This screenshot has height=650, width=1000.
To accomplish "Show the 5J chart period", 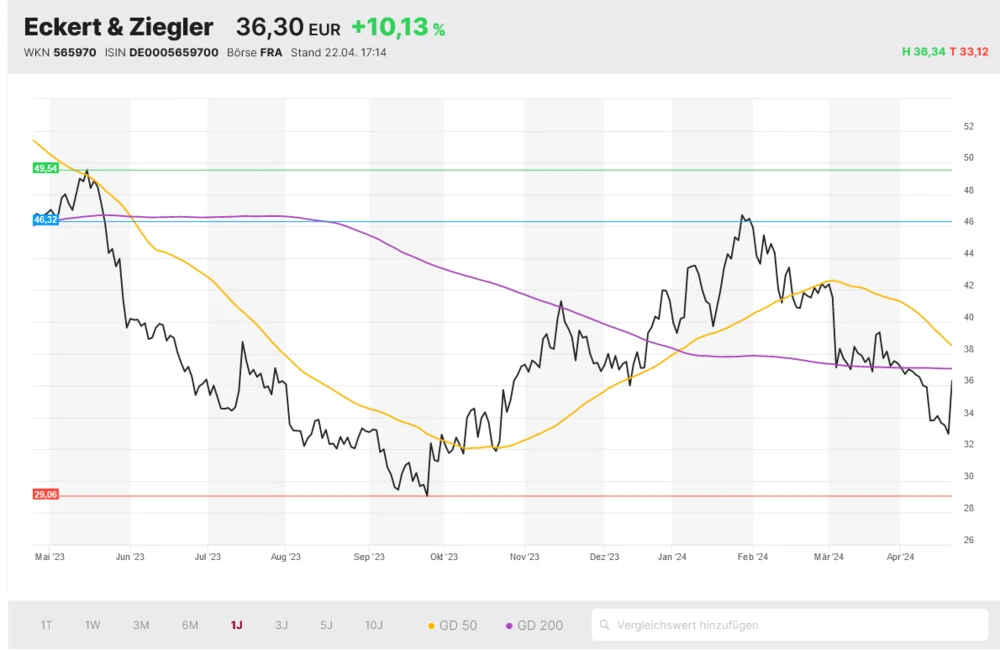I will pos(326,625).
